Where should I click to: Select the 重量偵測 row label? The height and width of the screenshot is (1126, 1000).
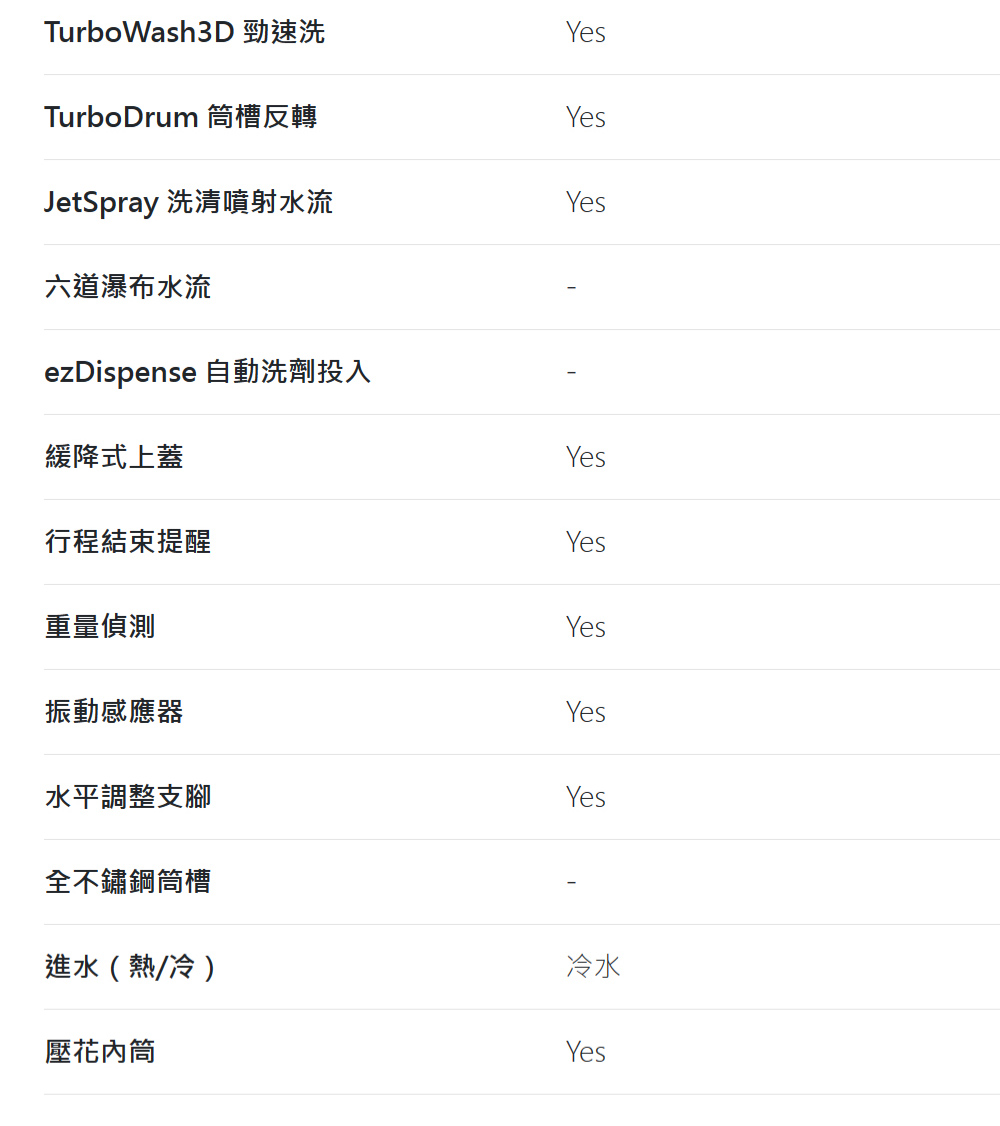click(x=100, y=627)
